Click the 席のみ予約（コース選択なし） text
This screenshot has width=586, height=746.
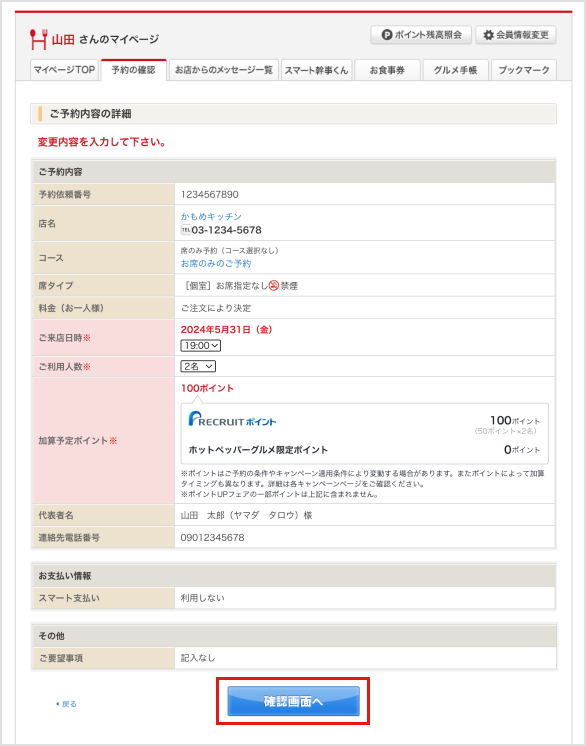(230, 250)
